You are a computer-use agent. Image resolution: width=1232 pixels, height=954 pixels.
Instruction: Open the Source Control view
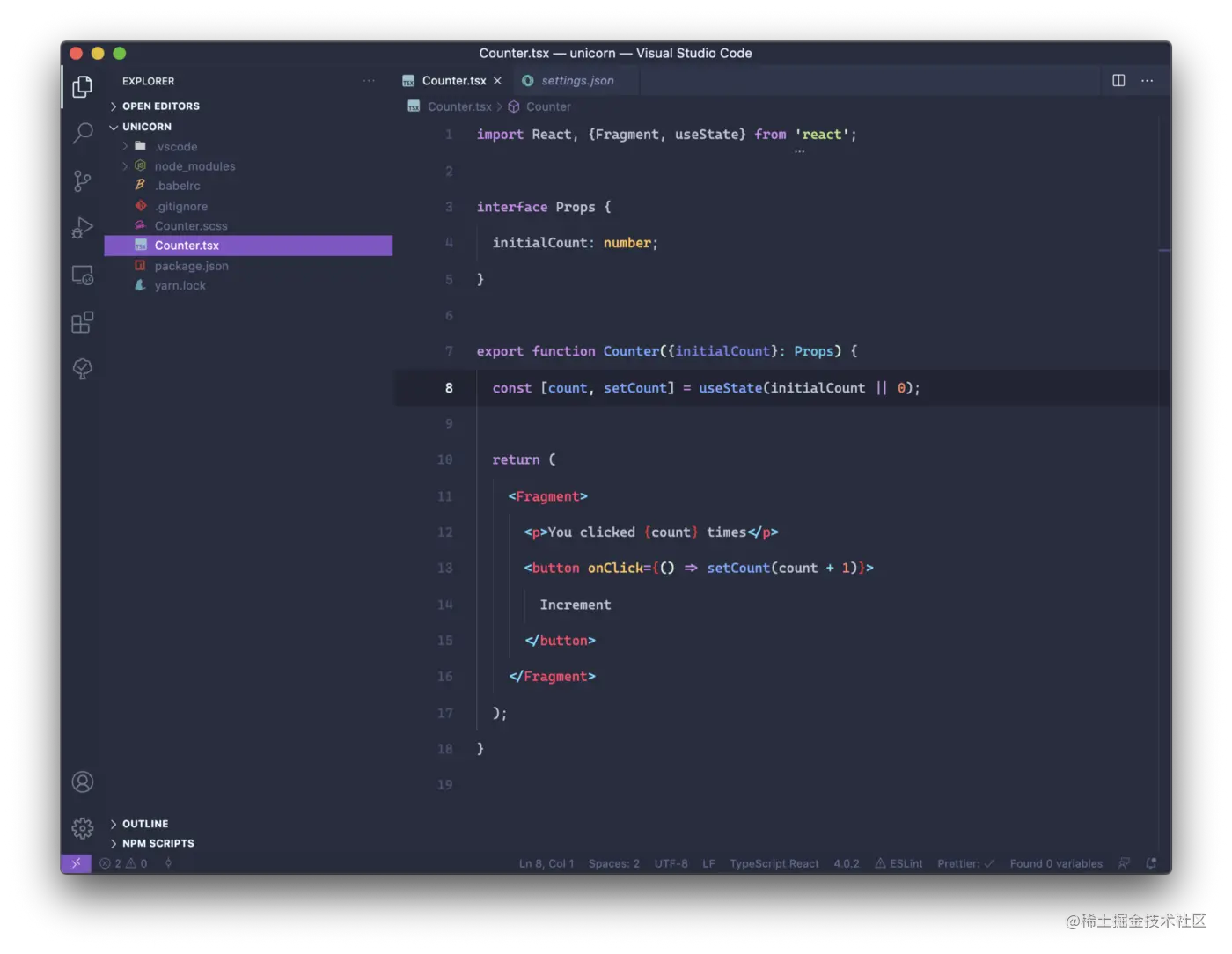tap(82, 180)
